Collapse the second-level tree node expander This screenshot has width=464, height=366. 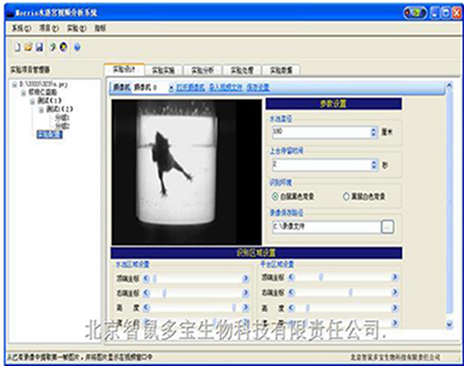(x=23, y=93)
